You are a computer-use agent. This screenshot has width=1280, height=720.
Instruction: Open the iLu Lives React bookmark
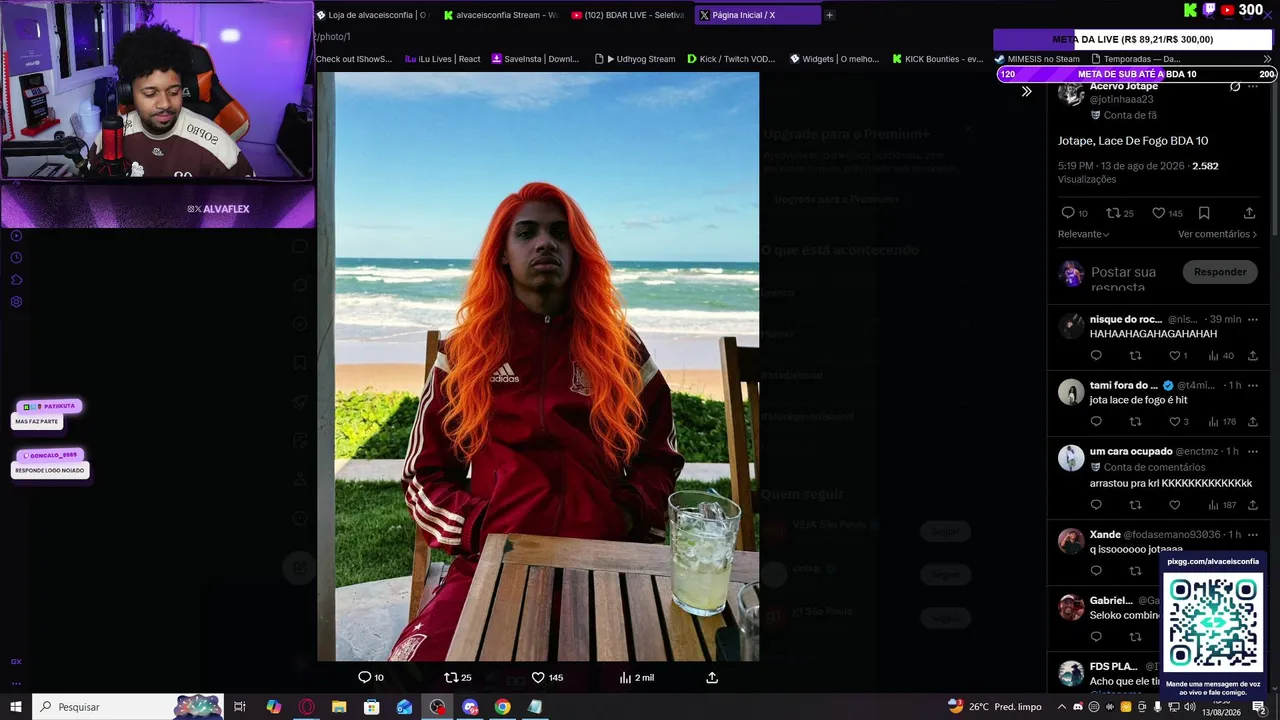click(442, 59)
